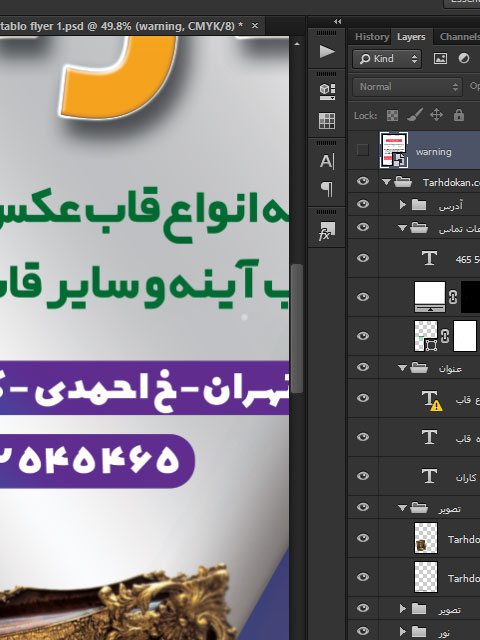Open the Actions panel play icon

click(x=327, y=52)
